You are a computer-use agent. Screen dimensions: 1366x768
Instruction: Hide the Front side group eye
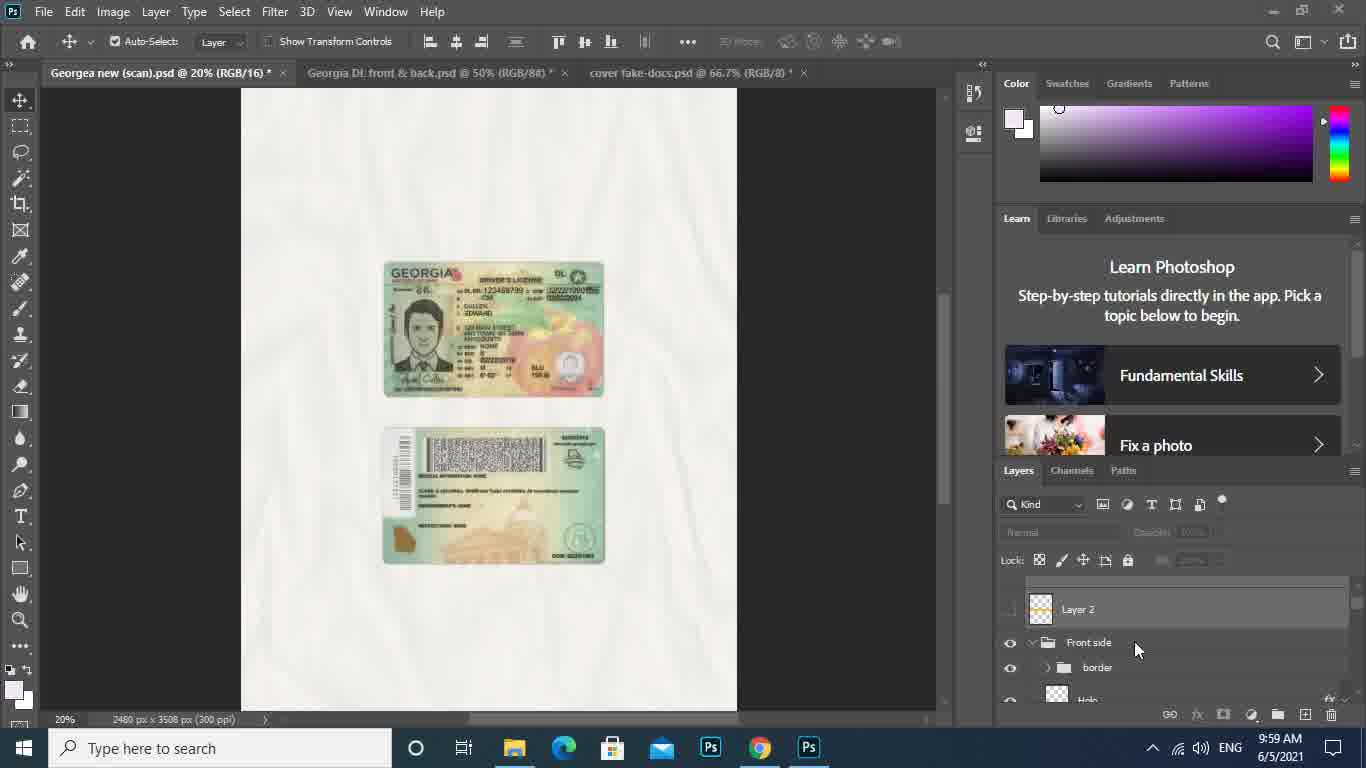(1010, 643)
